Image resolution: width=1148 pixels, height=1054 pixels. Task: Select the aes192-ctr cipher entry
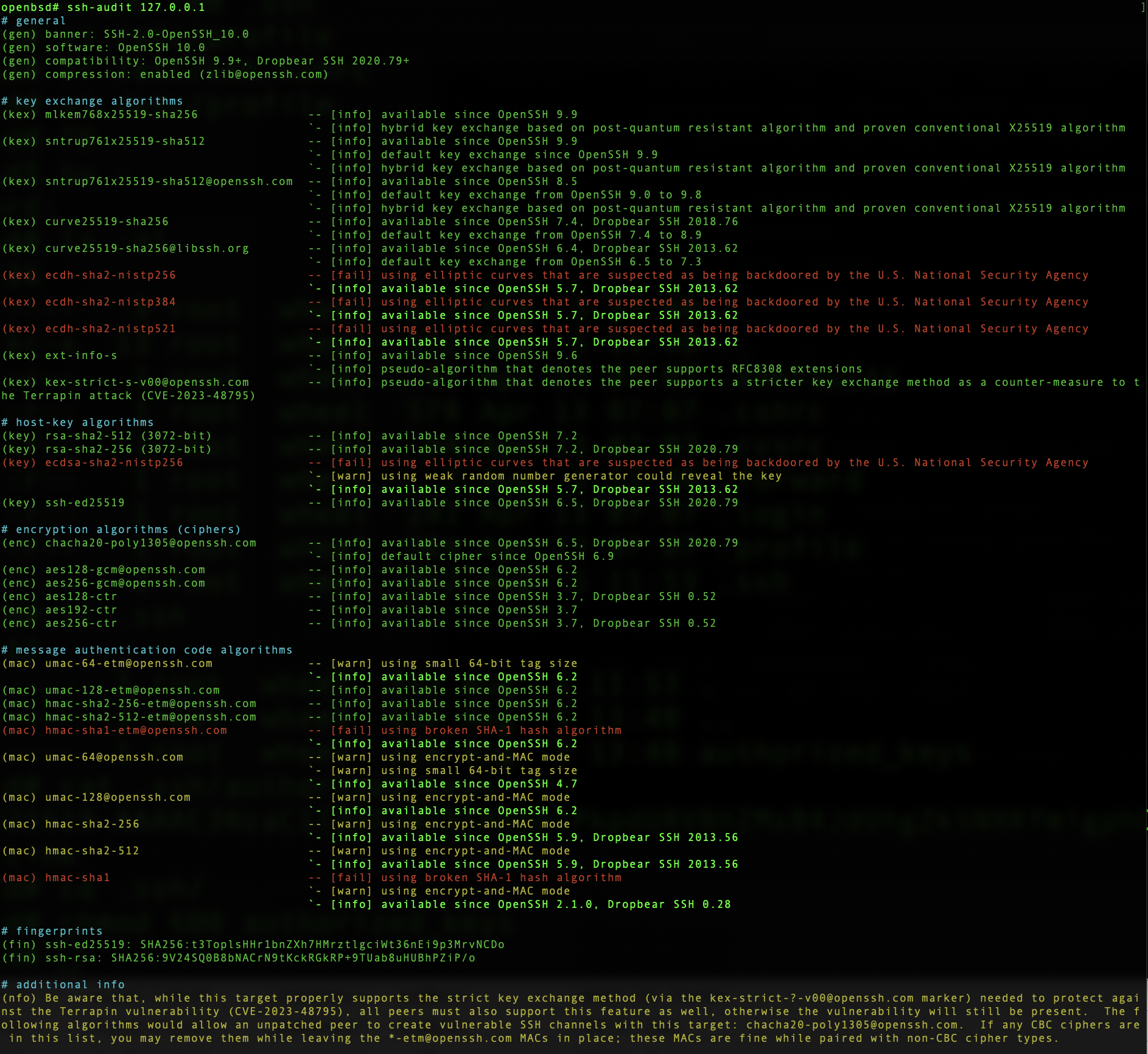(x=81, y=610)
